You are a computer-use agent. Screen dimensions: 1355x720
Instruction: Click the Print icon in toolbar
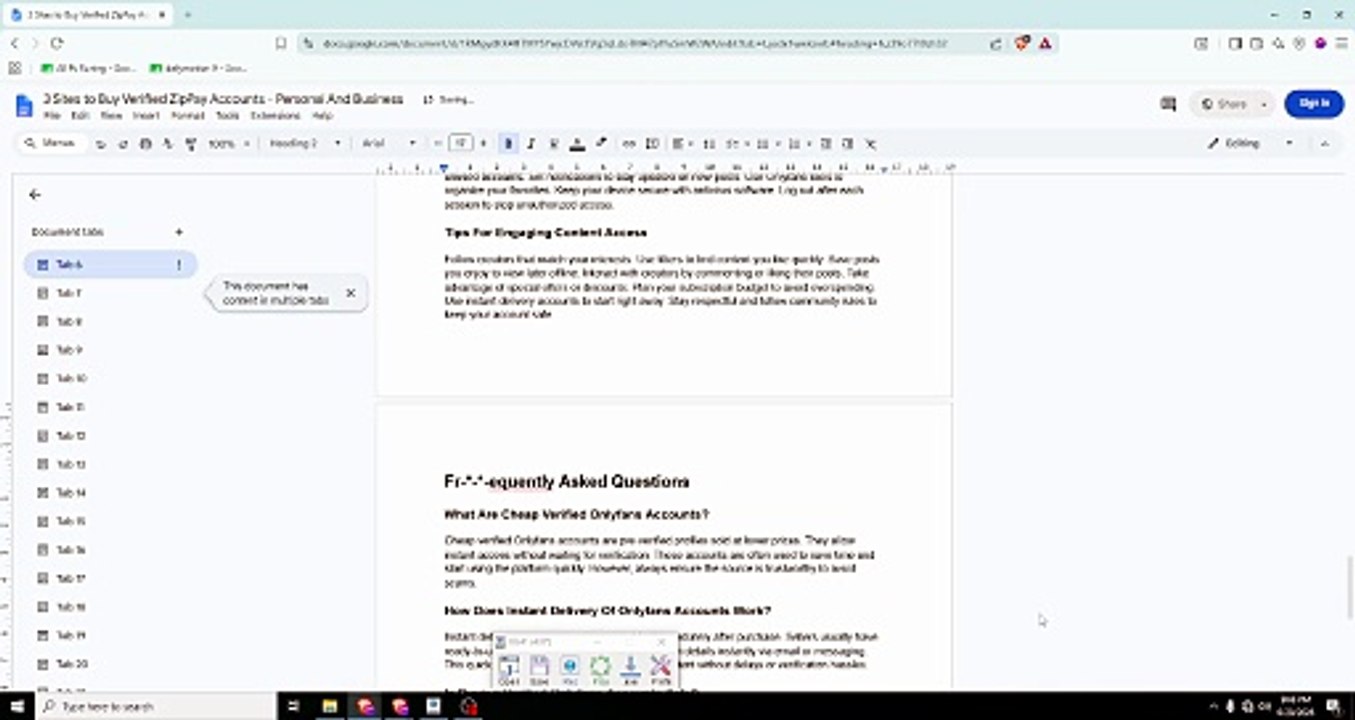coord(146,144)
